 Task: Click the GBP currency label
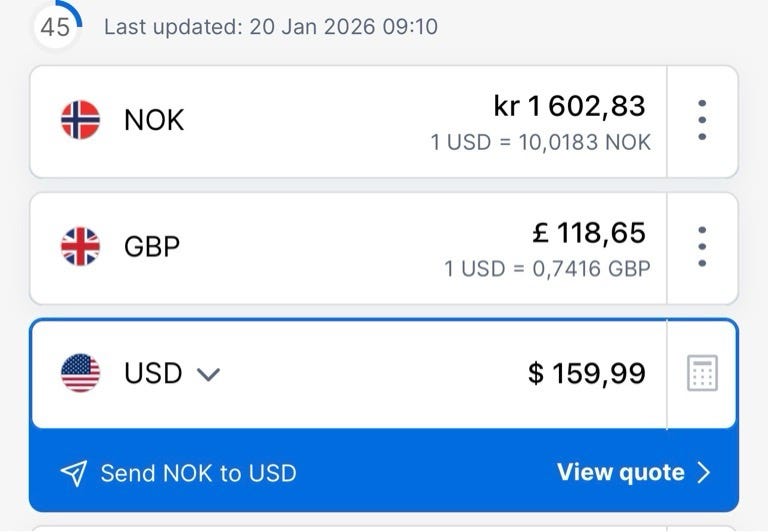click(x=152, y=246)
